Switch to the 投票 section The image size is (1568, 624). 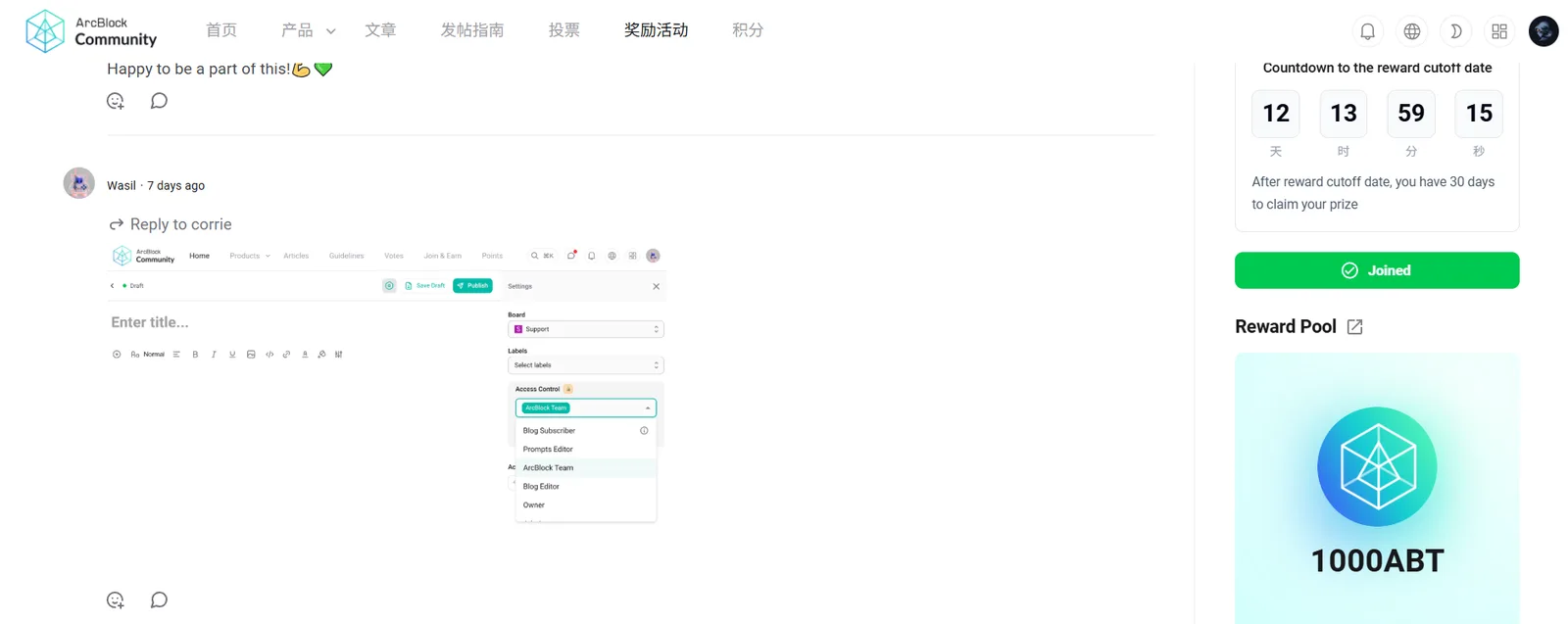pyautogui.click(x=564, y=30)
